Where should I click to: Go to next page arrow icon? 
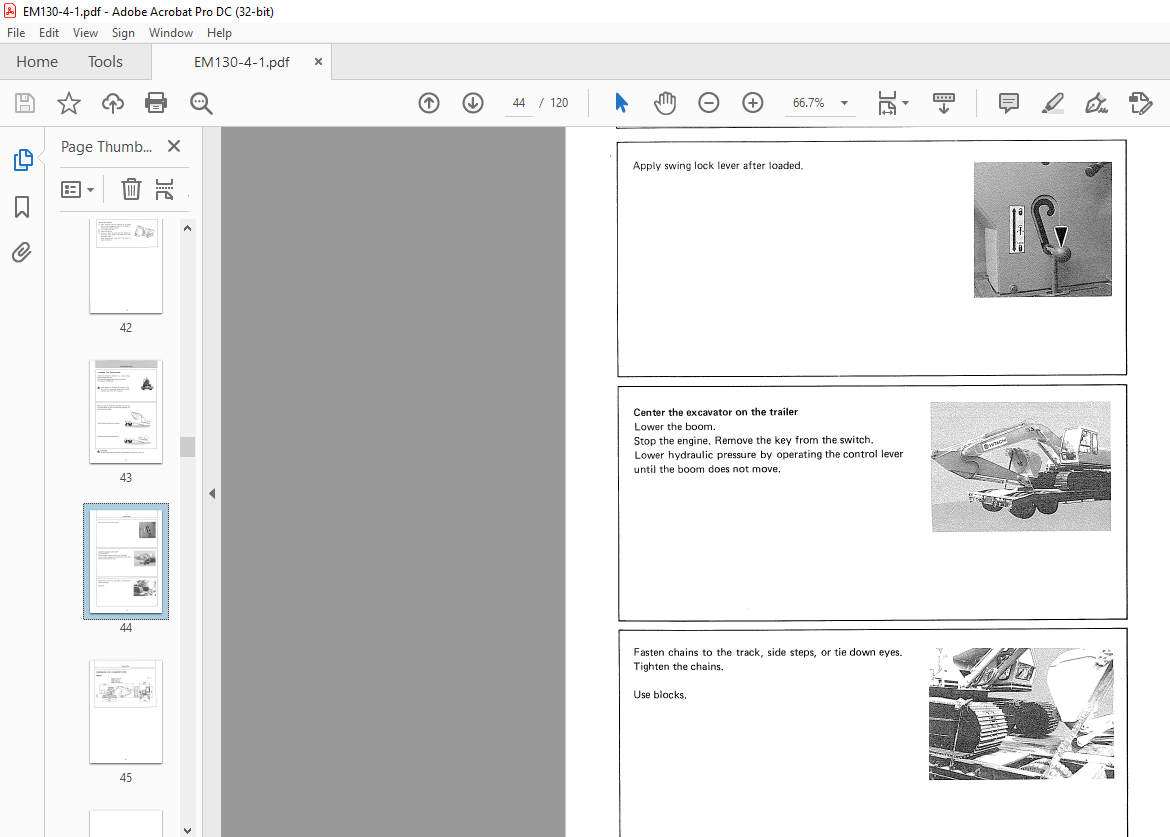click(473, 103)
